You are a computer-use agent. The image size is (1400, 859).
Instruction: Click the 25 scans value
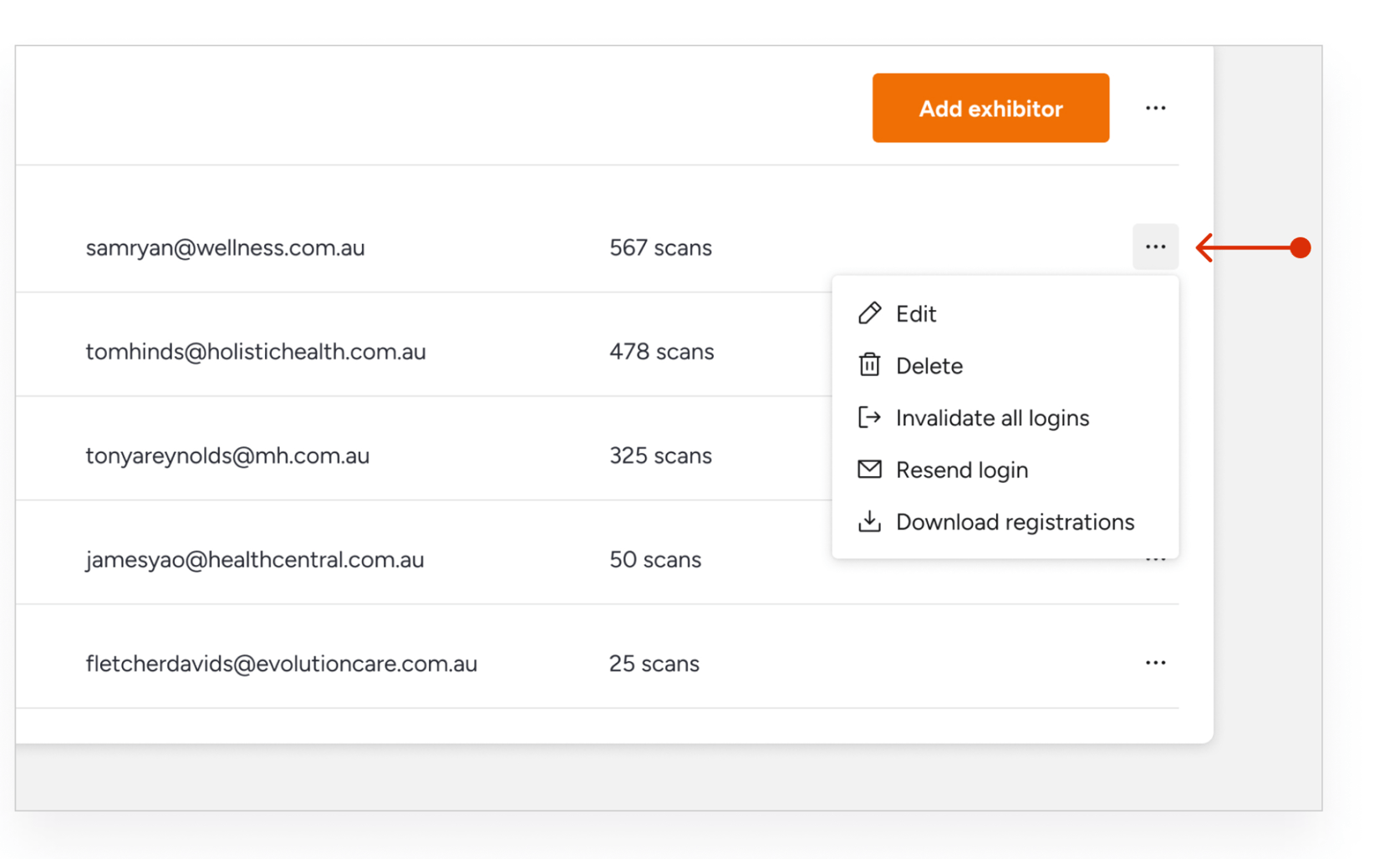point(654,663)
